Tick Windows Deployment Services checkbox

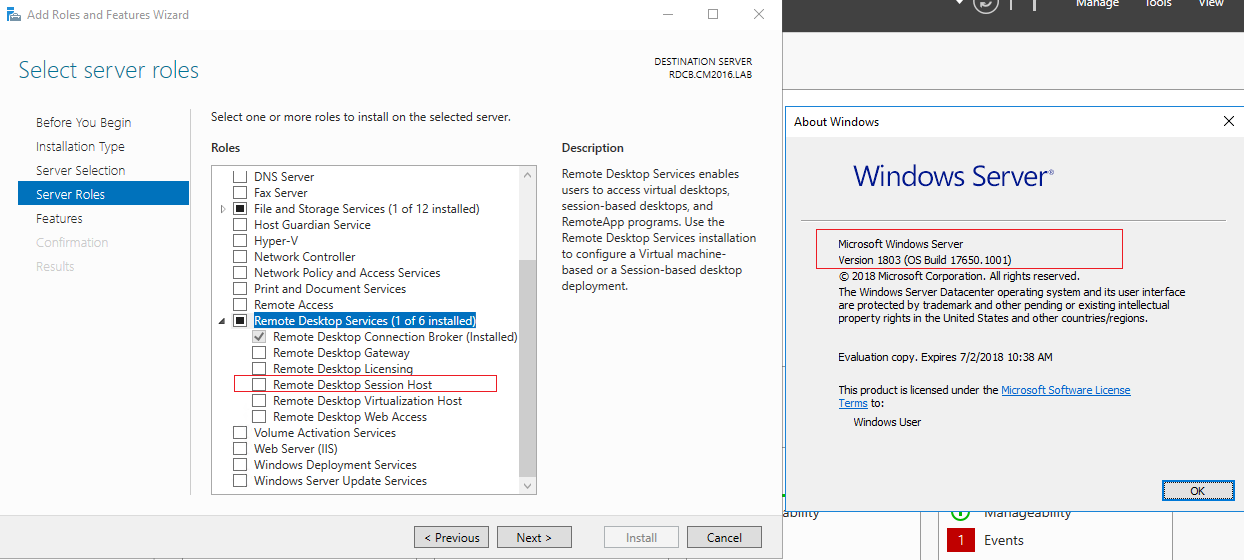[240, 465]
